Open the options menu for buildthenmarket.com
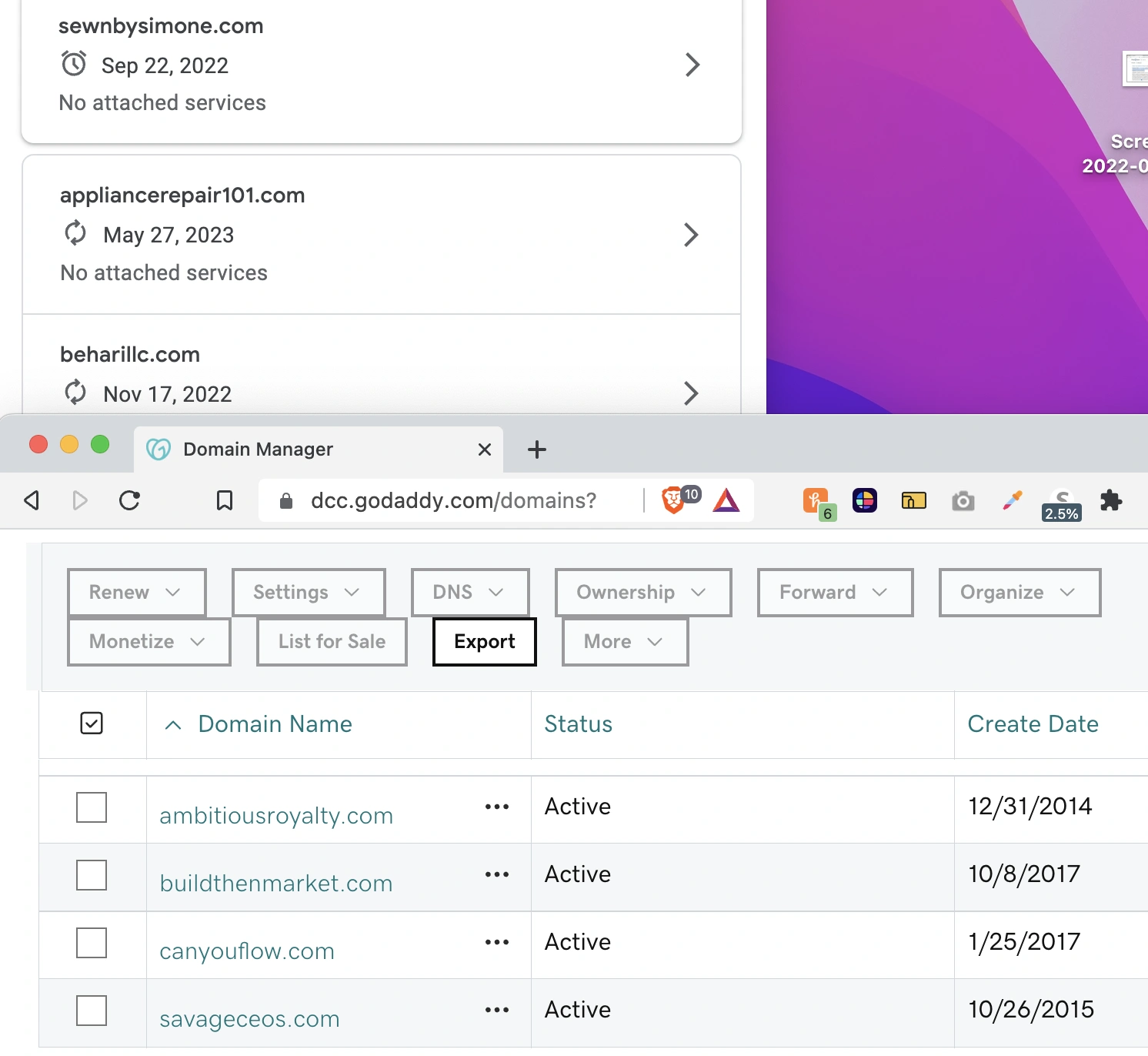Image resolution: width=1148 pixels, height=1056 pixels. tap(497, 875)
